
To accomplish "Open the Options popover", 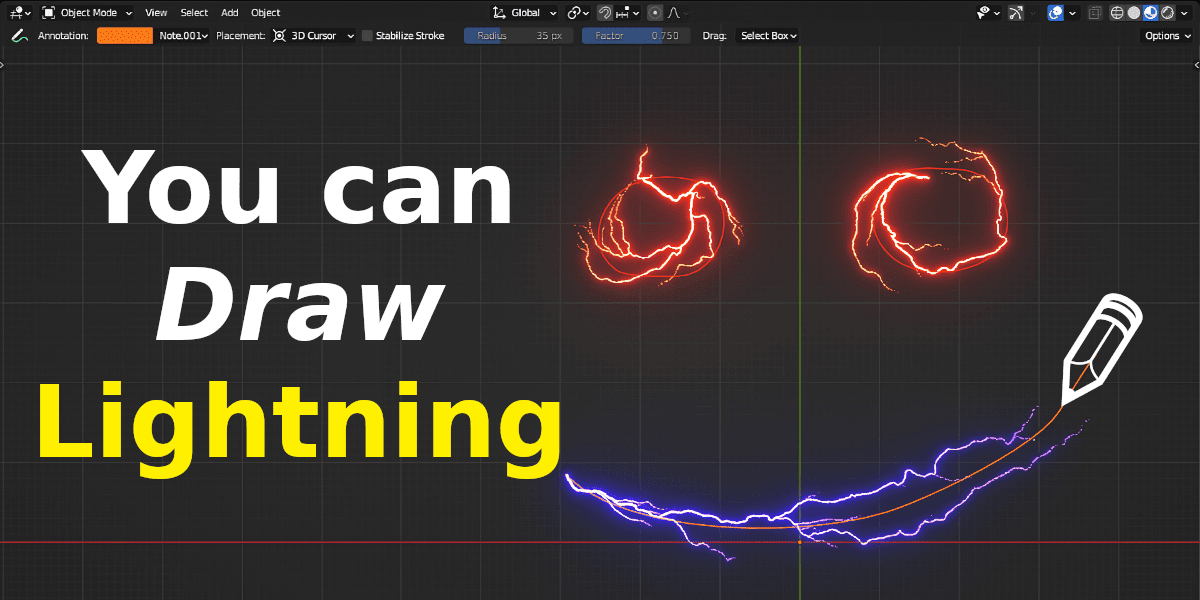I will pos(1167,36).
